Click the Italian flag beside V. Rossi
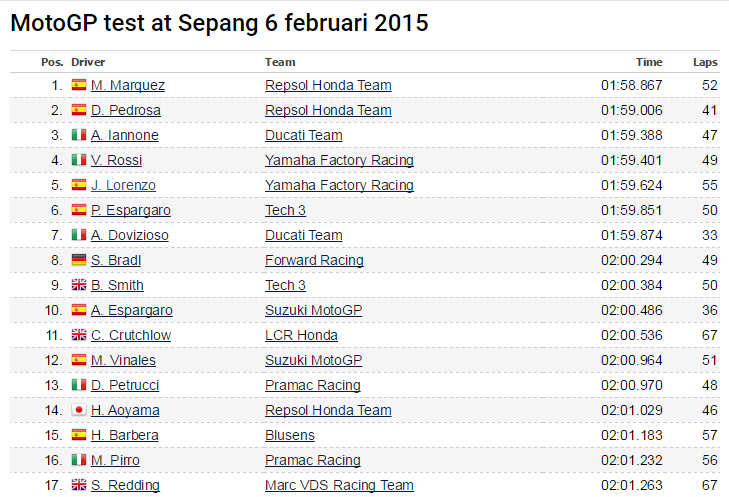The image size is (729, 497). 79,161
